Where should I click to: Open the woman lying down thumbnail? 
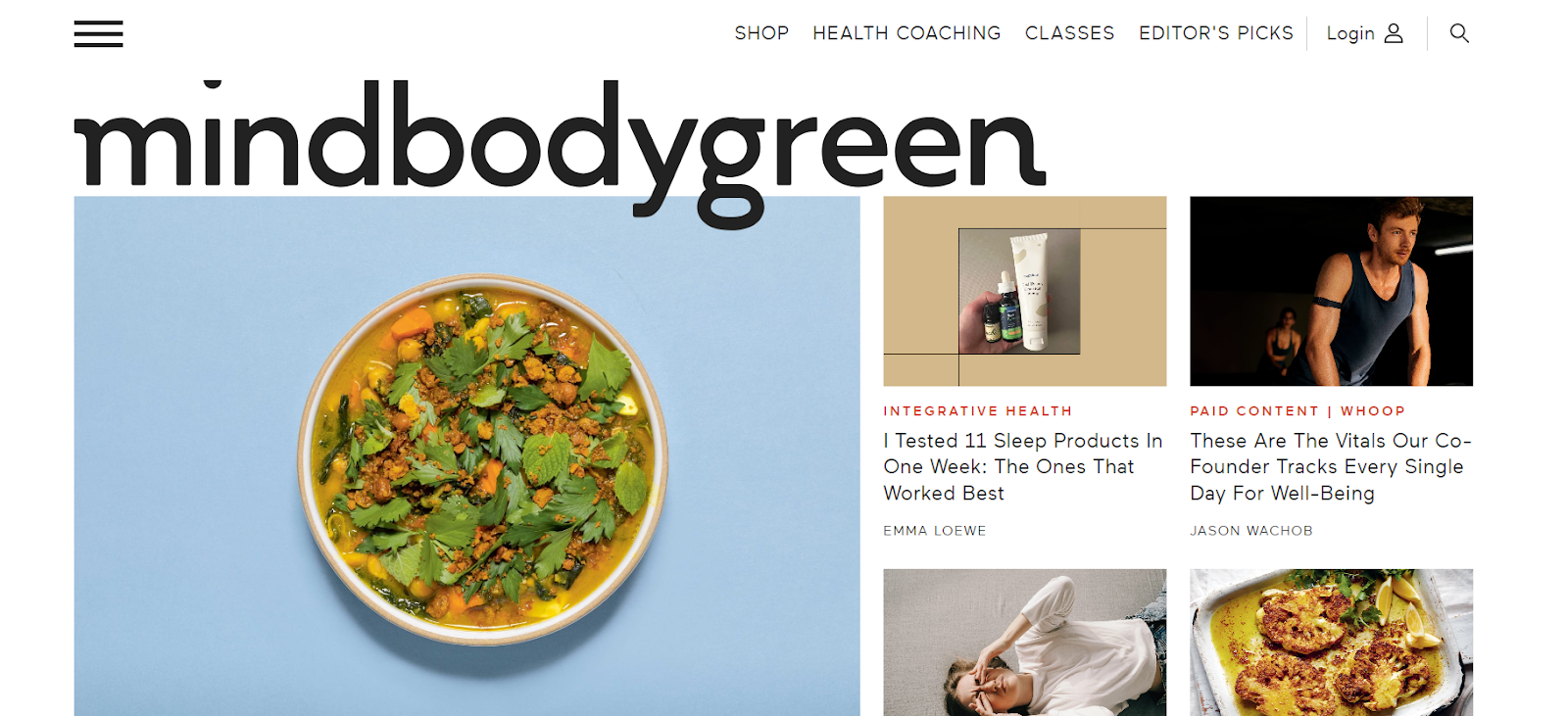pos(1025,643)
